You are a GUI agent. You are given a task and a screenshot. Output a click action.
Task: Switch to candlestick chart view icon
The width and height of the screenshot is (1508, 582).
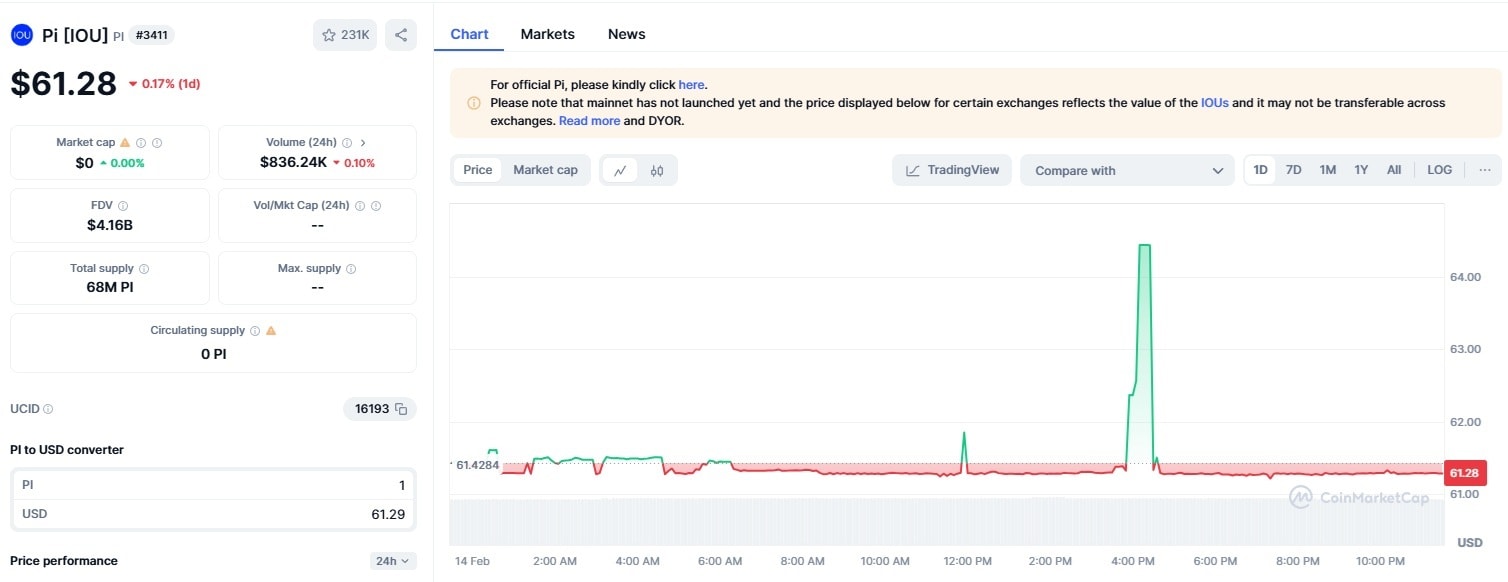657,170
